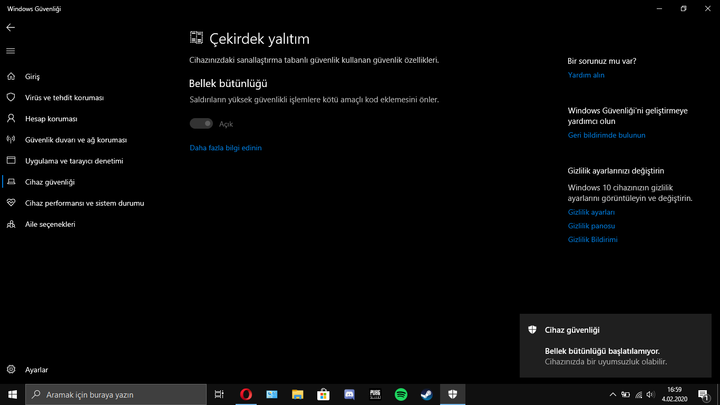Click the battery tray icon

(x=625, y=394)
